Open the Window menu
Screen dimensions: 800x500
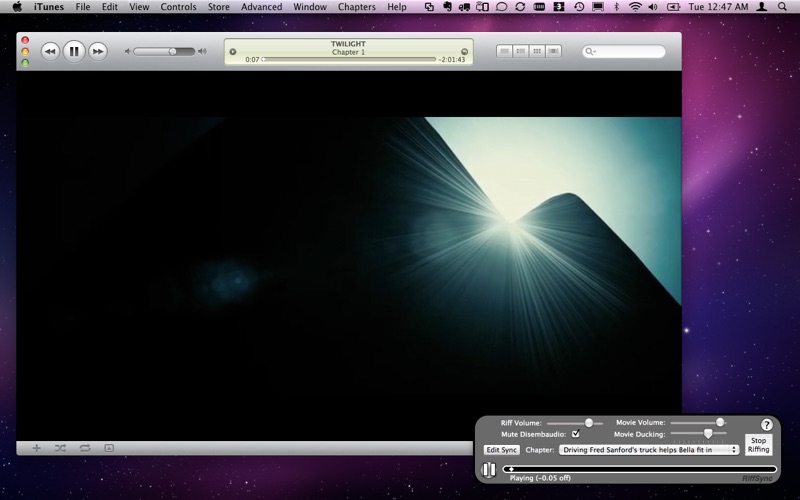310,7
